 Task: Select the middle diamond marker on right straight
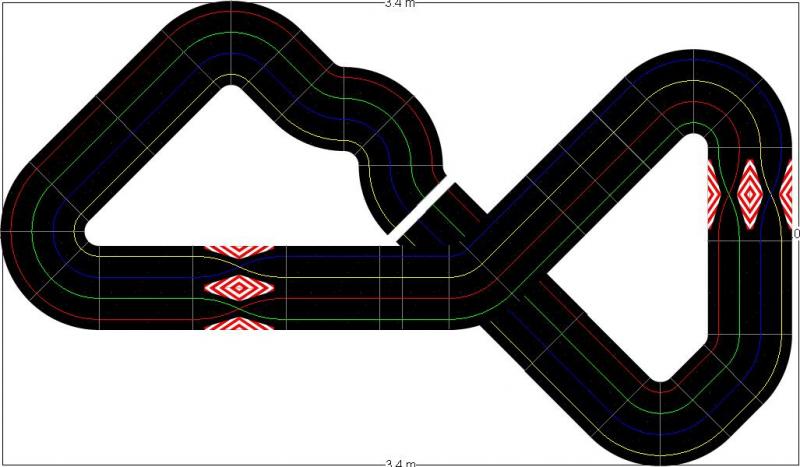pyautogui.click(x=749, y=193)
